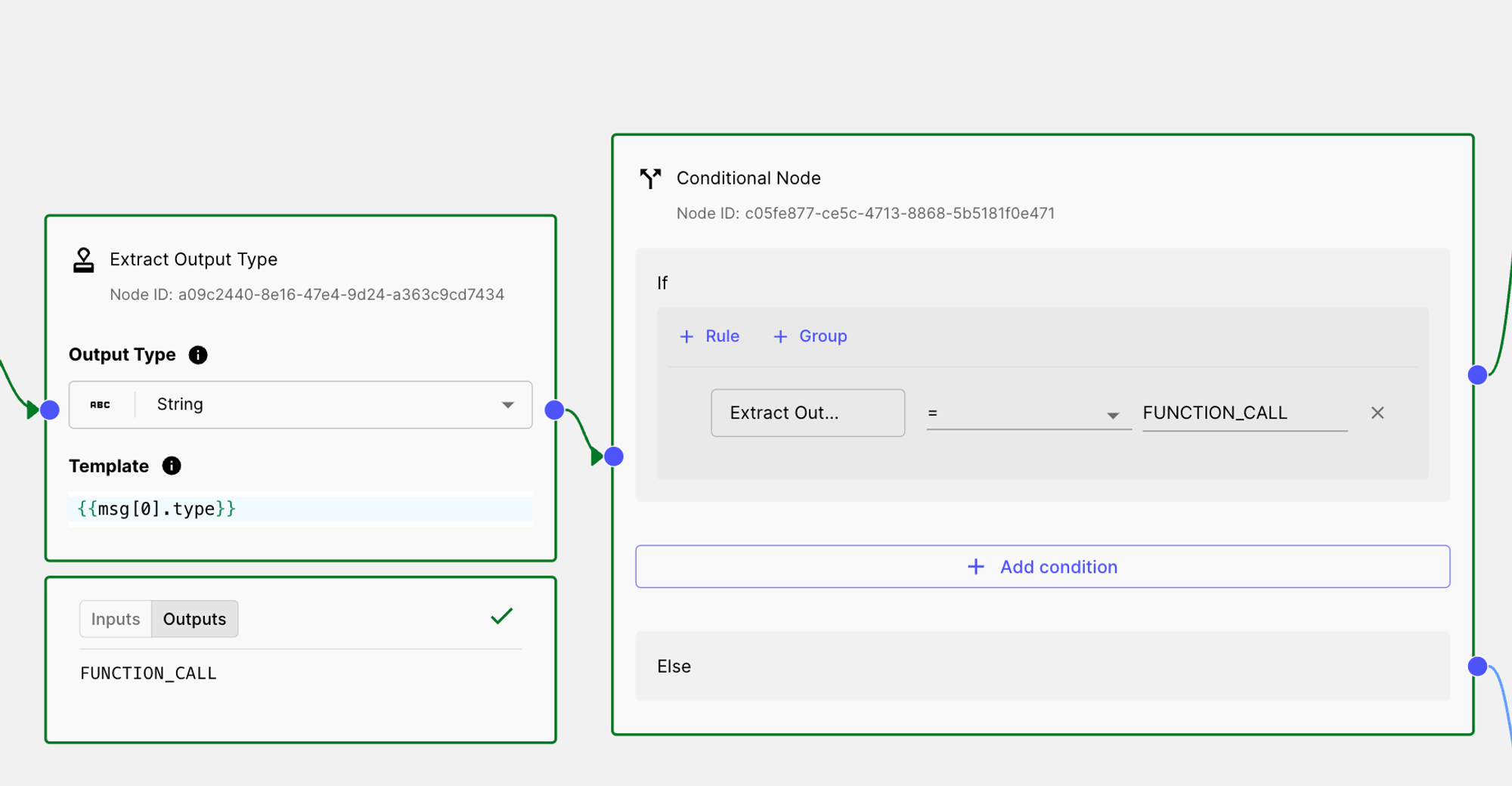Click the If branch output port
The width and height of the screenshot is (1512, 786).
click(1477, 375)
